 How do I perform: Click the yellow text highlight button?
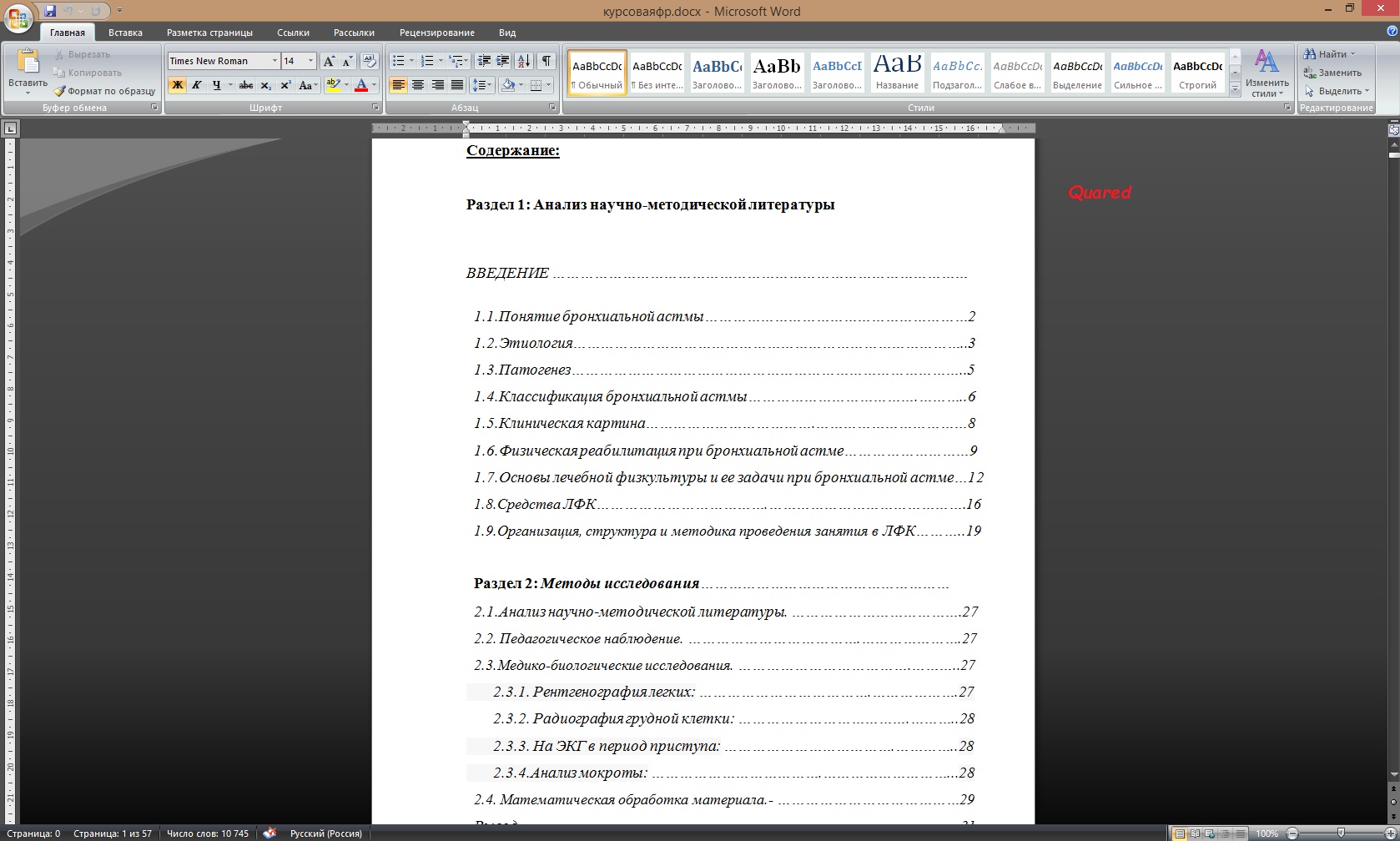[x=333, y=85]
